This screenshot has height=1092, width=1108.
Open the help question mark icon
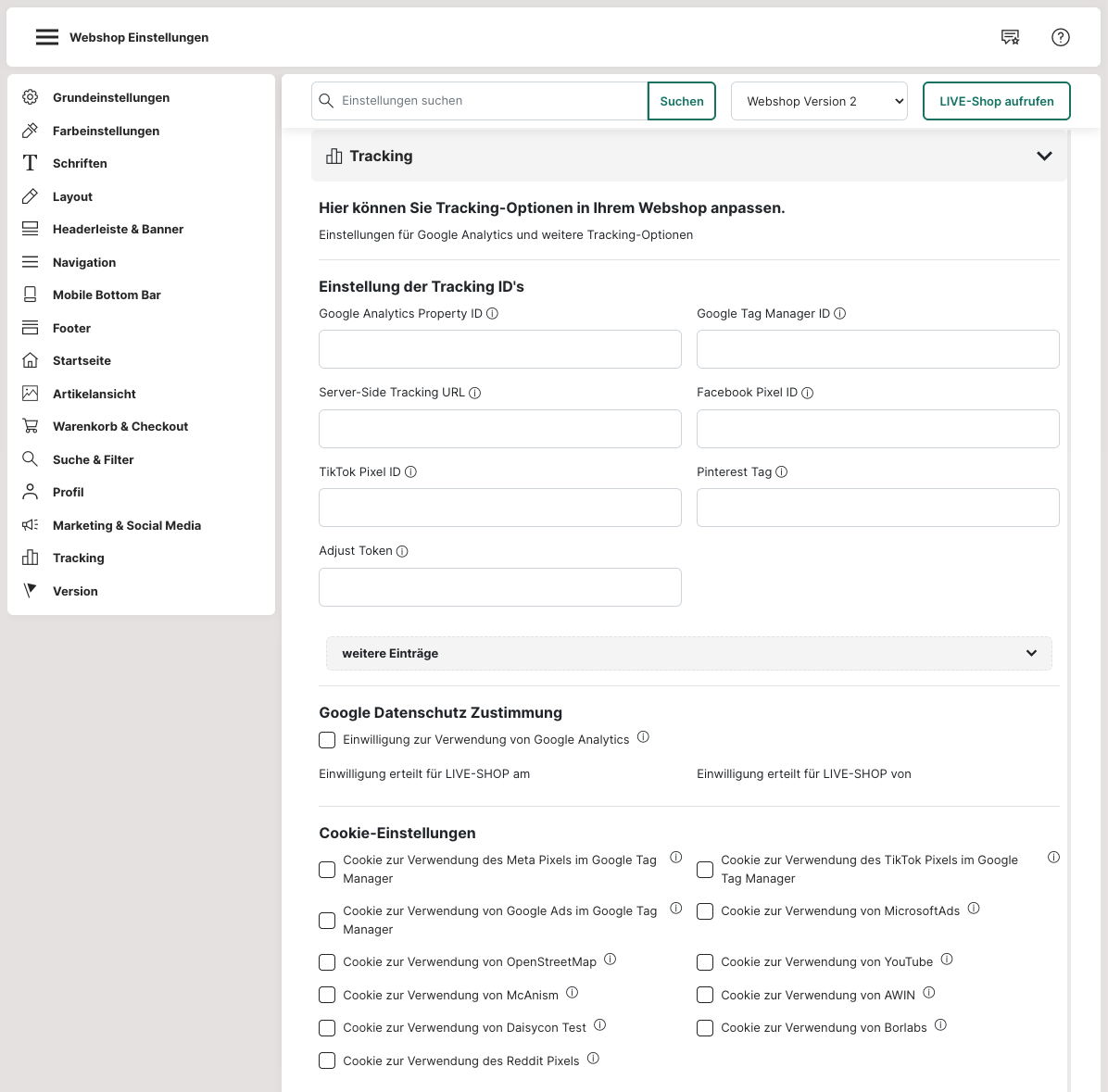[x=1061, y=37]
